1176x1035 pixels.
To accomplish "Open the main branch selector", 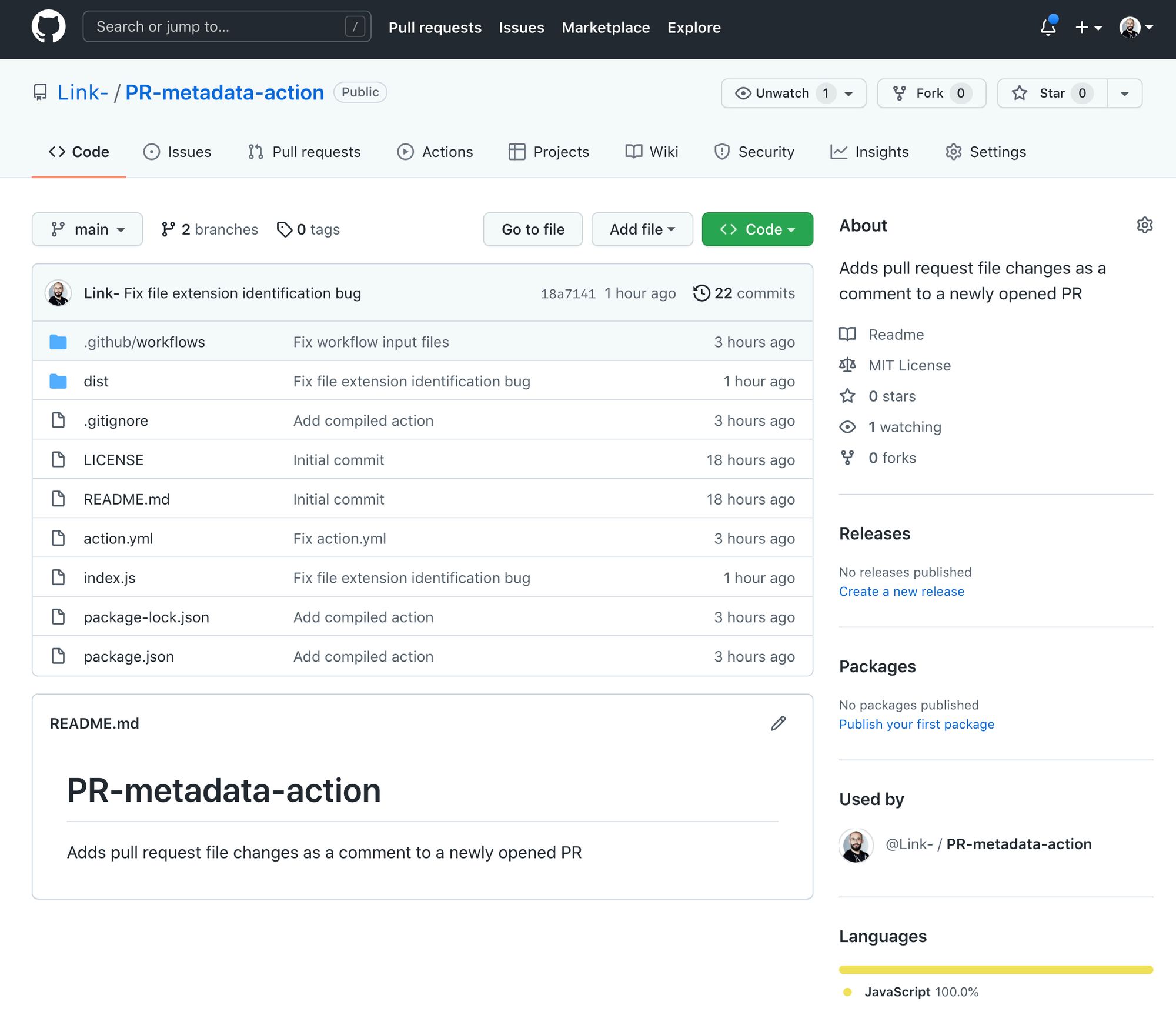I will point(87,229).
